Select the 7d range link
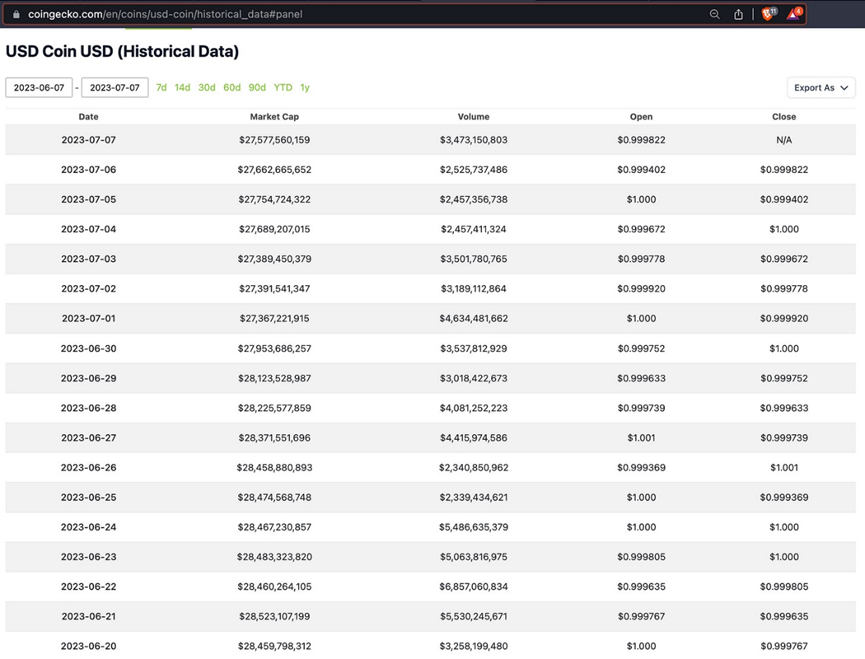The height and width of the screenshot is (659, 865). click(x=161, y=88)
